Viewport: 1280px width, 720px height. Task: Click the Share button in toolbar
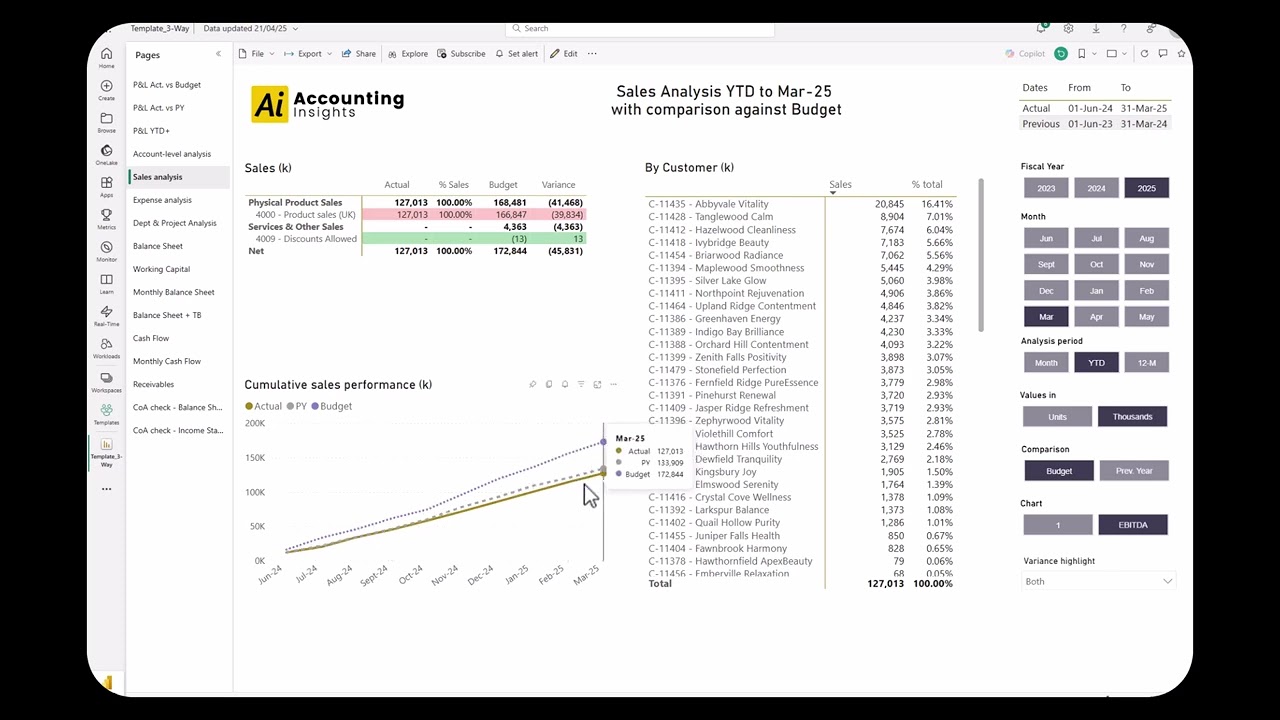[x=359, y=54]
